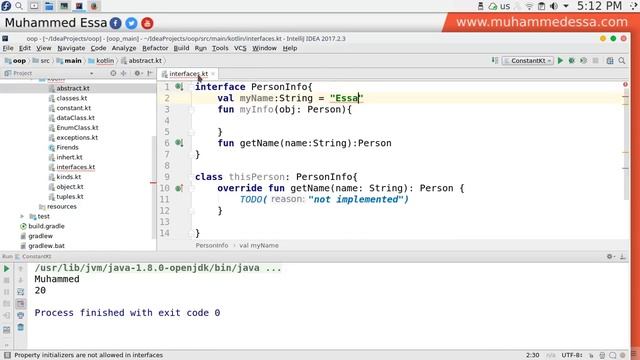Toggle soft-wrap in Run console
Screen dimensions: 640x360
tap(20, 291)
